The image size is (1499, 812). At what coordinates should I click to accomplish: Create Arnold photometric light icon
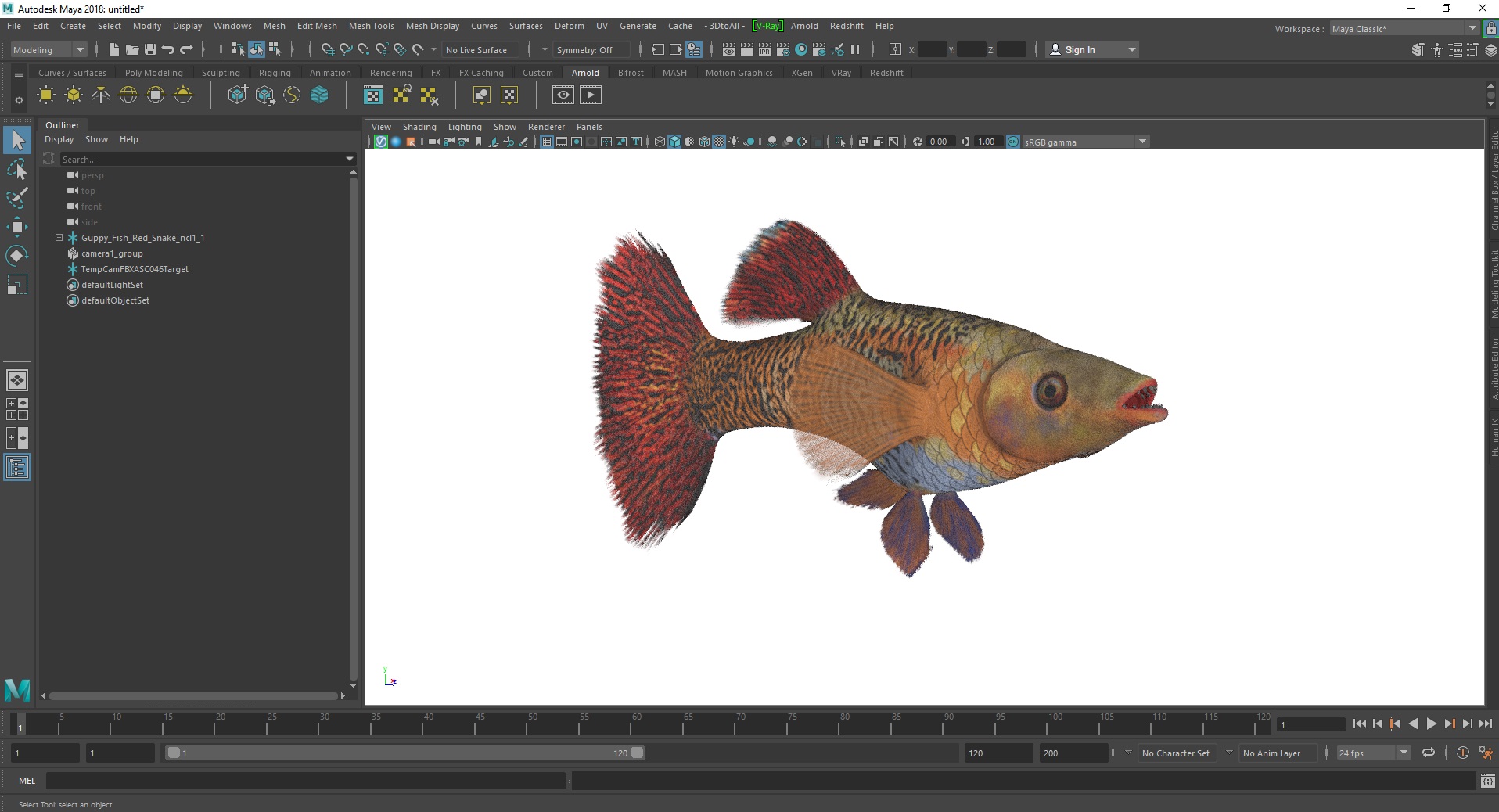(101, 95)
